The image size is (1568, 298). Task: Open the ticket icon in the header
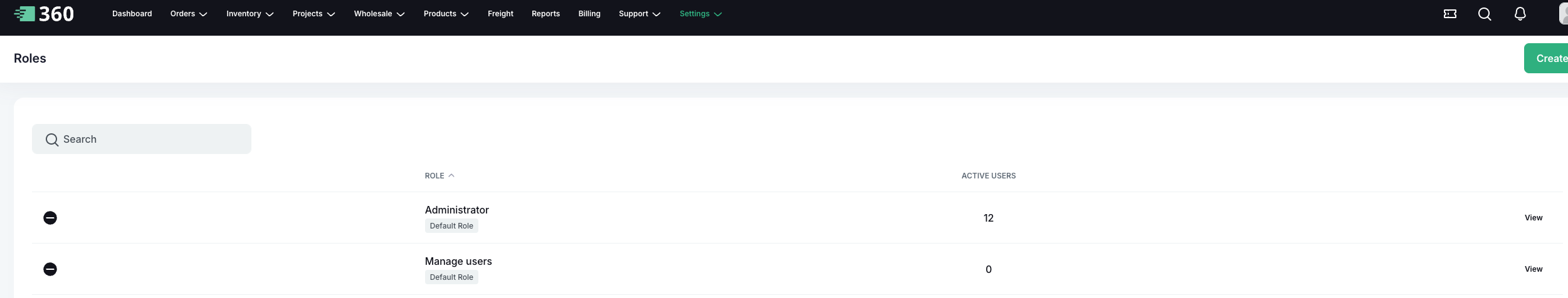pos(1450,14)
